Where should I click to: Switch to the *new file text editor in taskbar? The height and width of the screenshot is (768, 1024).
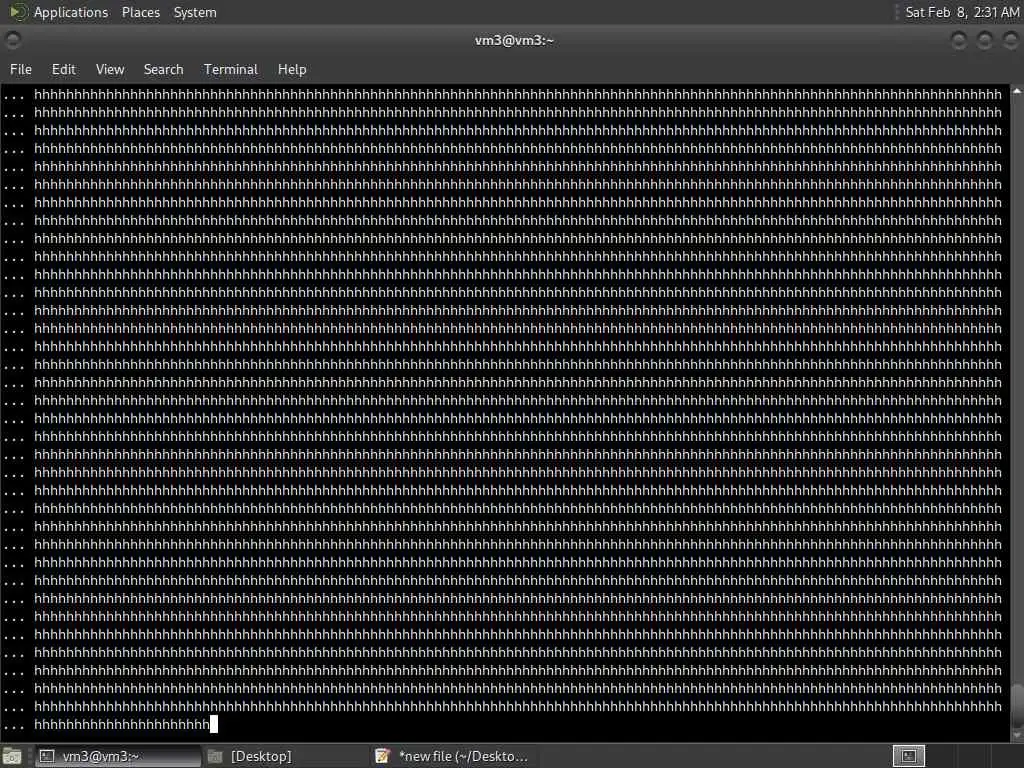click(x=452, y=756)
